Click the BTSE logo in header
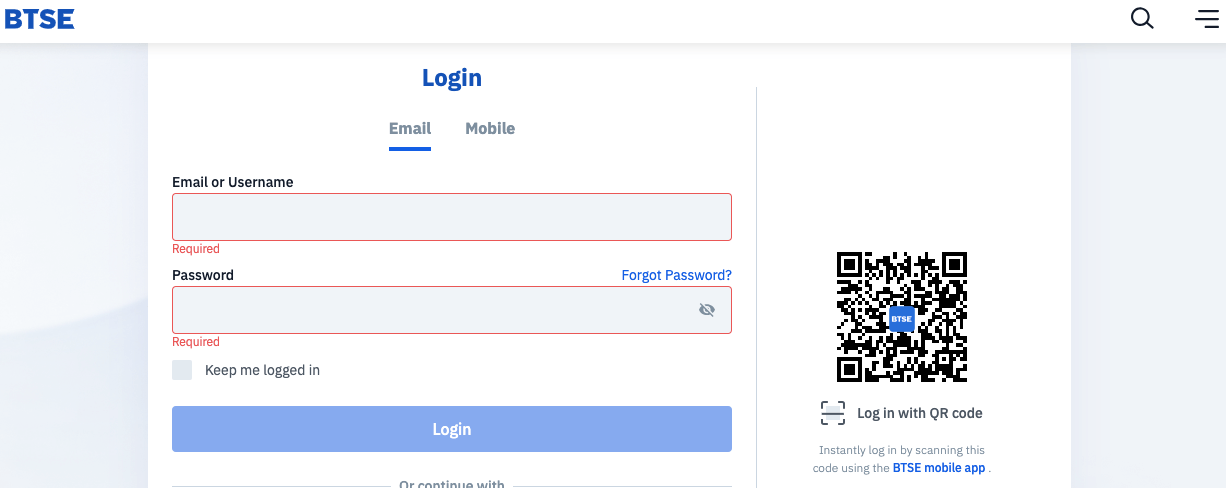This screenshot has height=488, width=1226. coord(40,19)
